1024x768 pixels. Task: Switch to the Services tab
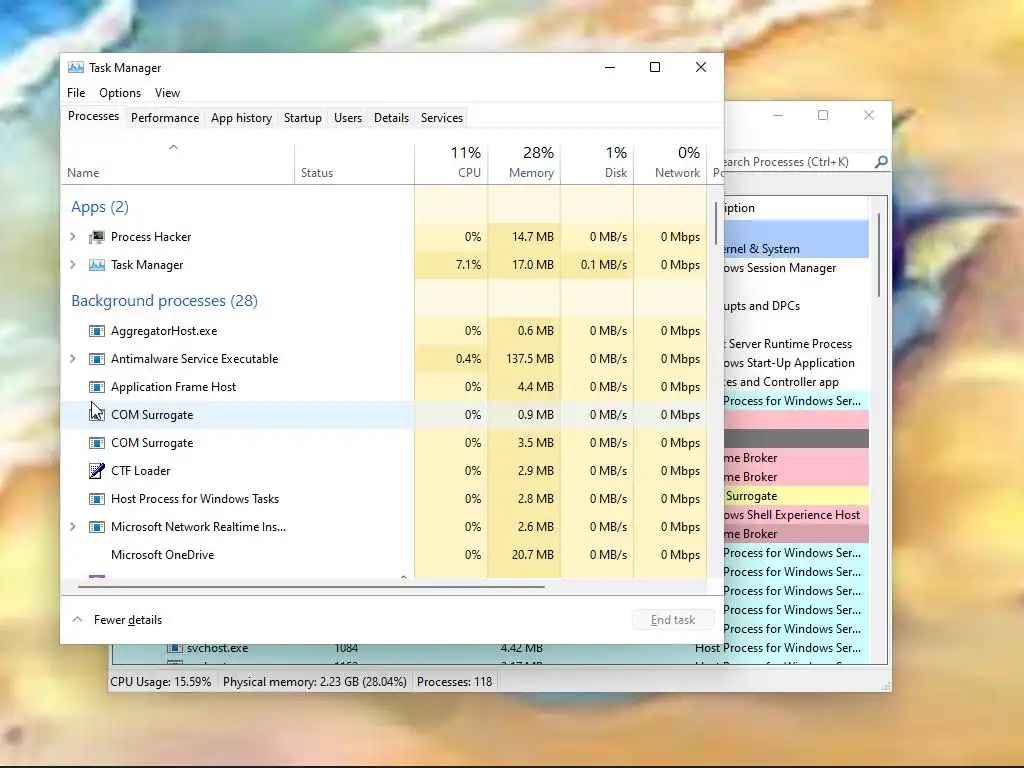[441, 118]
